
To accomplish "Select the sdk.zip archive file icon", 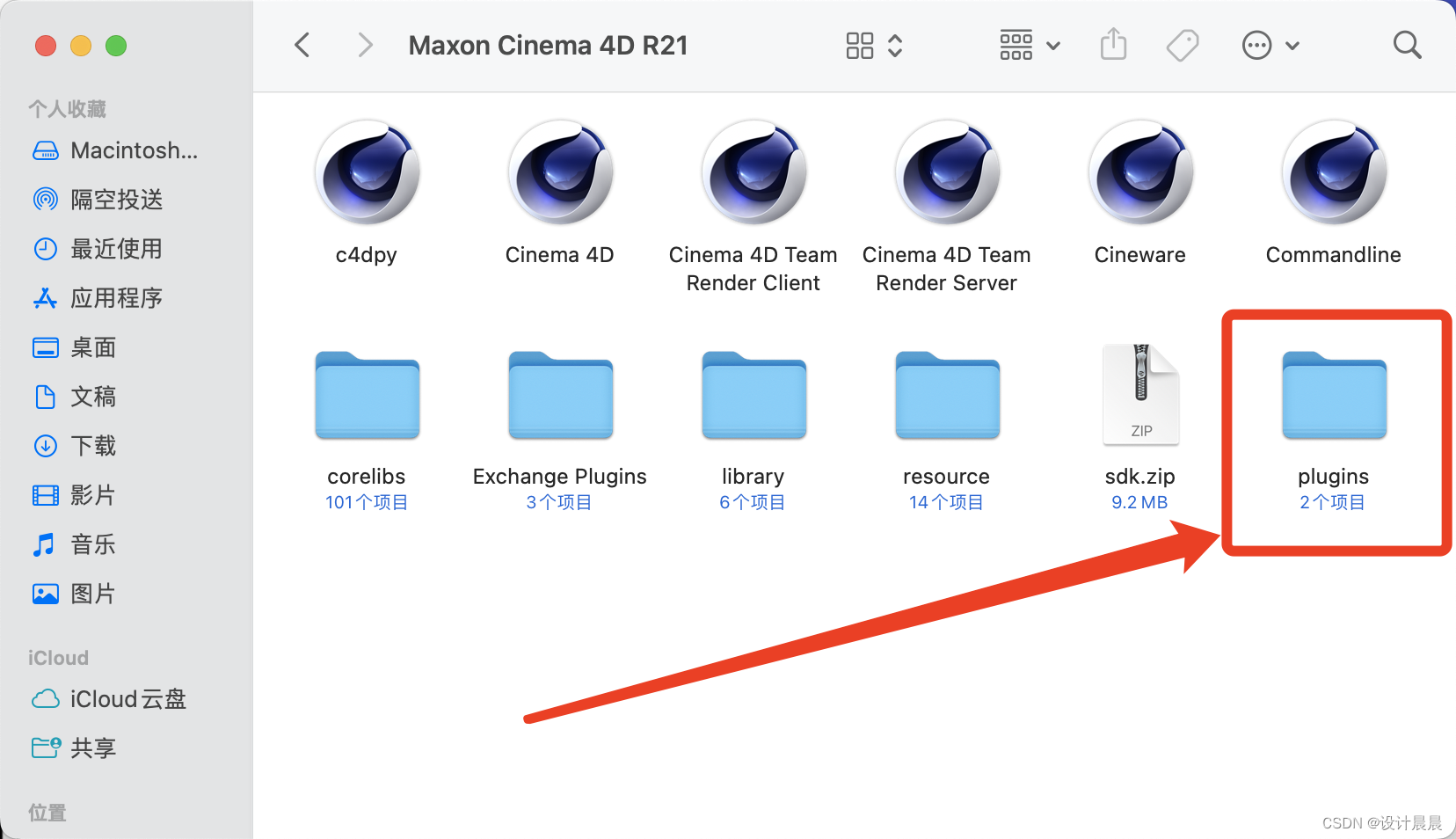I will pyautogui.click(x=1140, y=394).
